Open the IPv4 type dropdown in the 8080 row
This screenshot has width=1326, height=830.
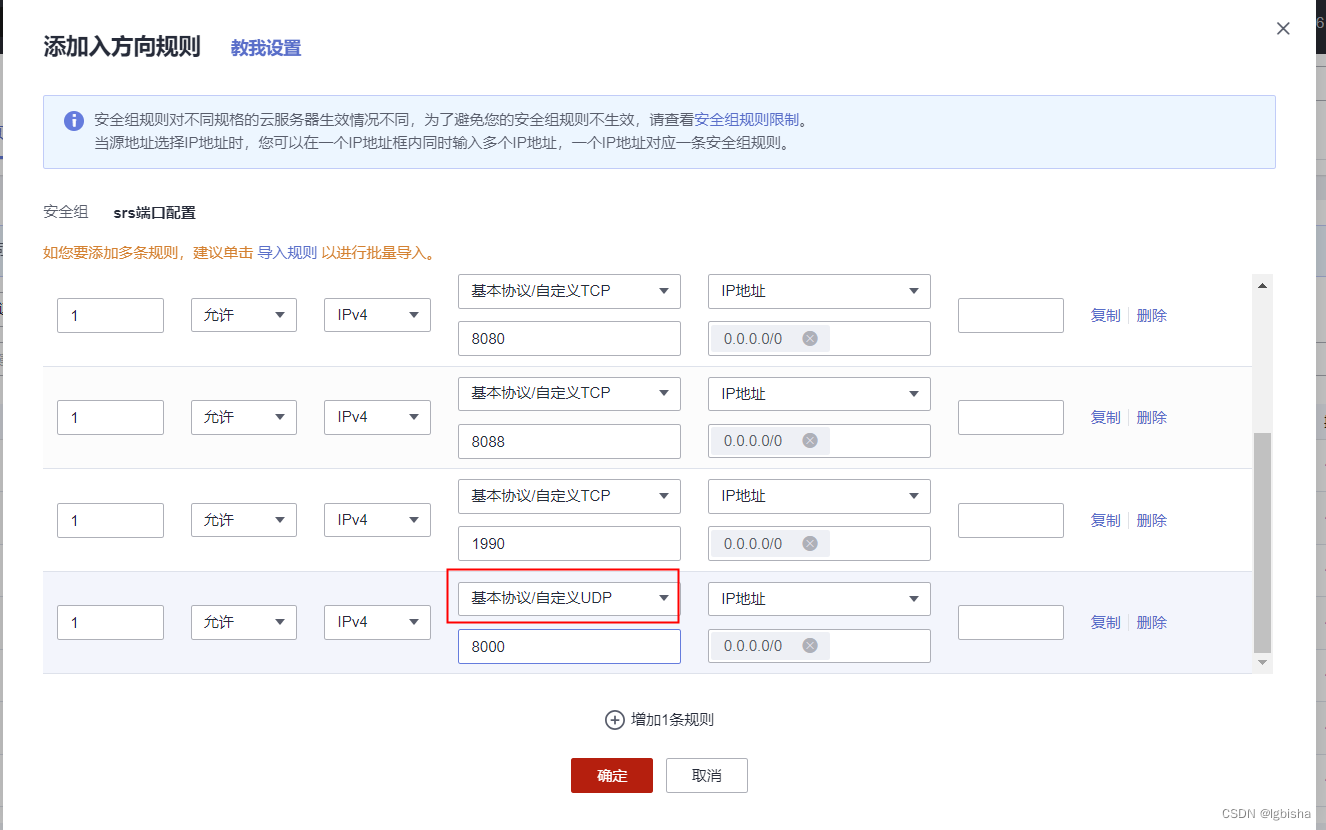(377, 315)
